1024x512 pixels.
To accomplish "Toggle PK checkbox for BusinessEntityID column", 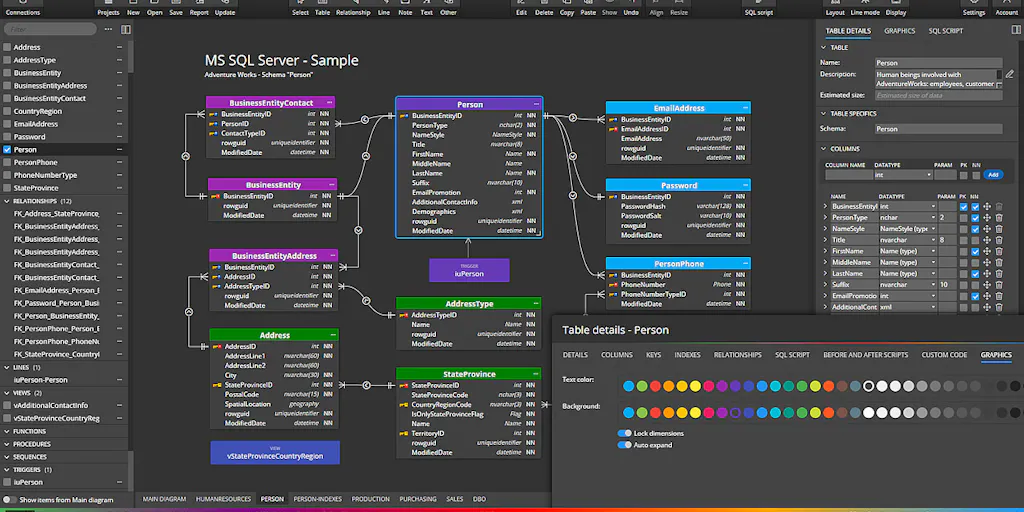I will tap(963, 206).
